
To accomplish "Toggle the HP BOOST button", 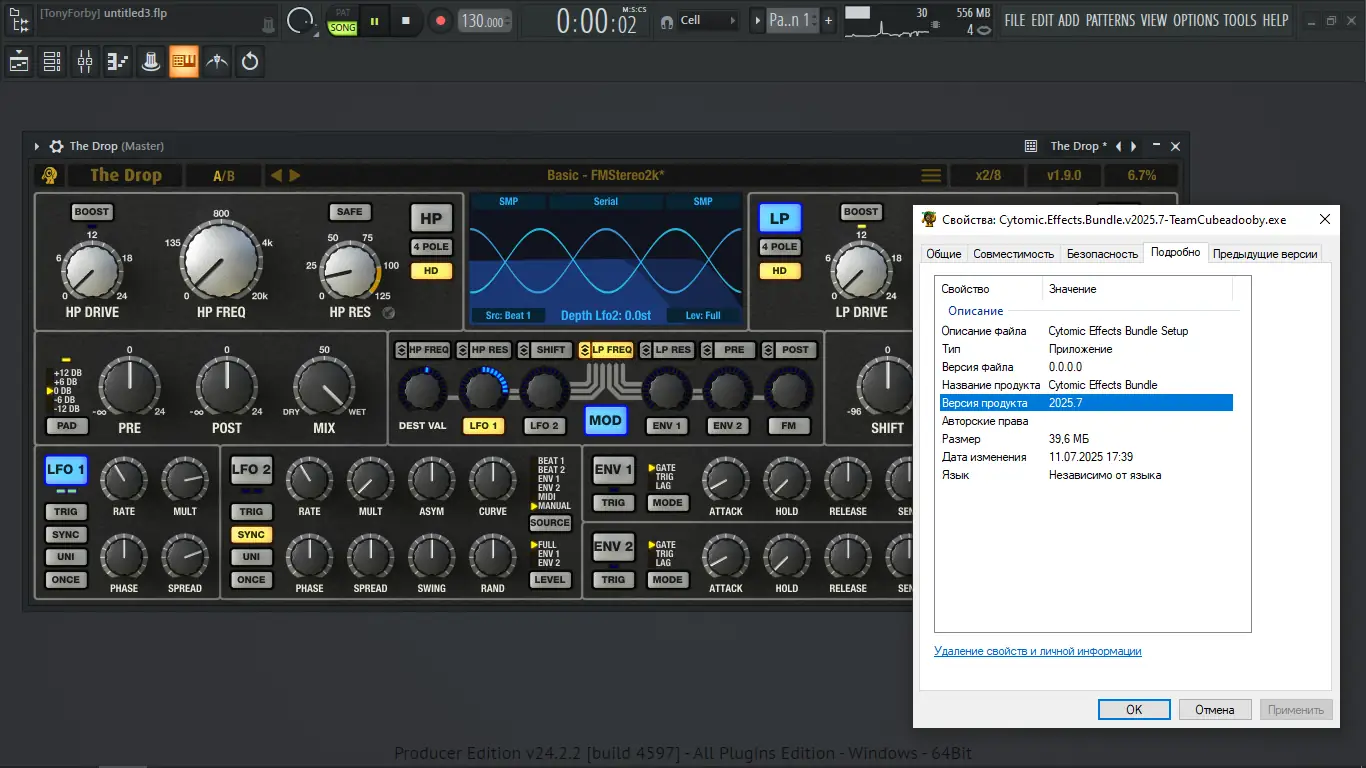I will (x=92, y=212).
